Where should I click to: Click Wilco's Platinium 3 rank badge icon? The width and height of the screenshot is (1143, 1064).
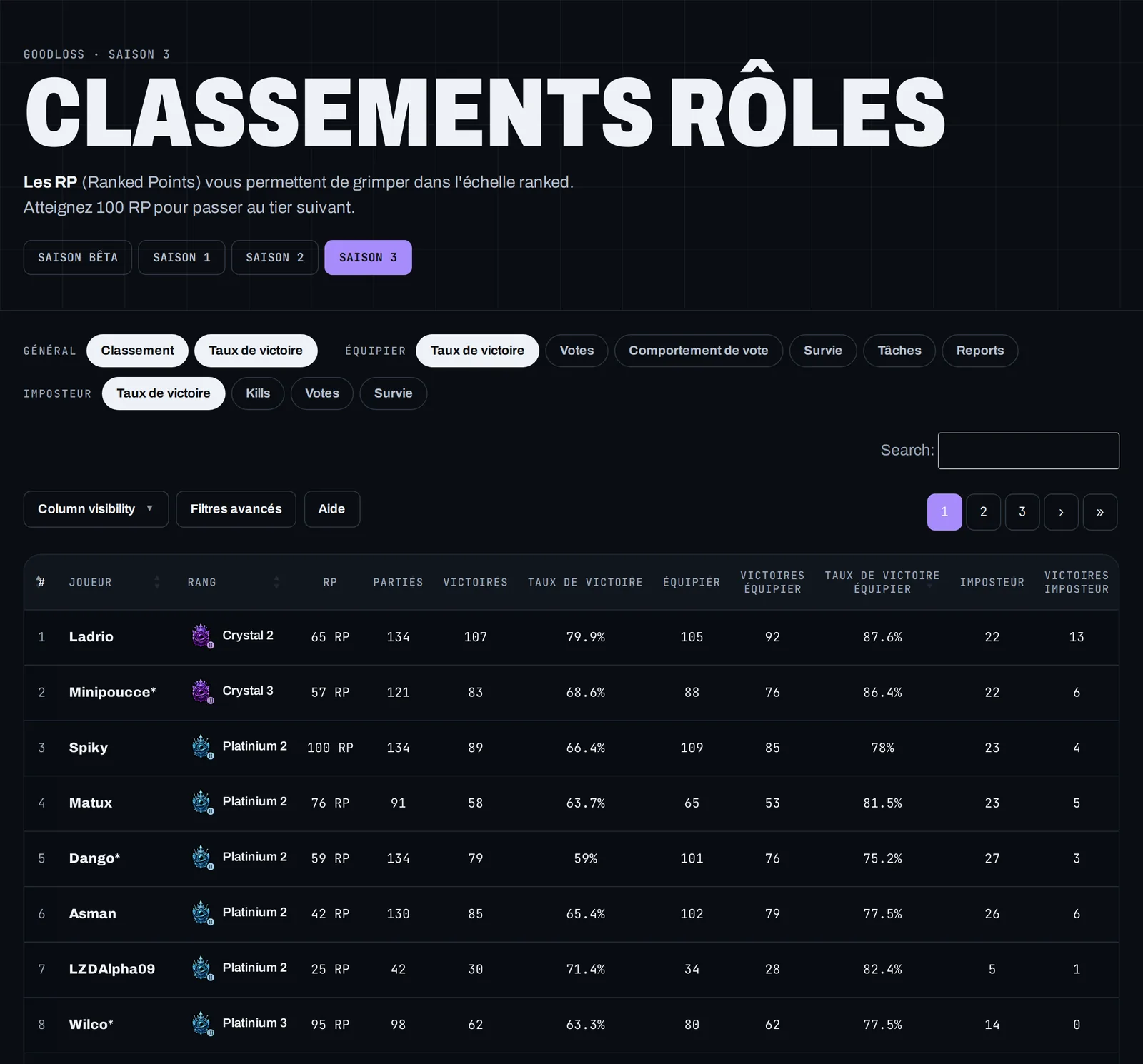(x=203, y=1024)
